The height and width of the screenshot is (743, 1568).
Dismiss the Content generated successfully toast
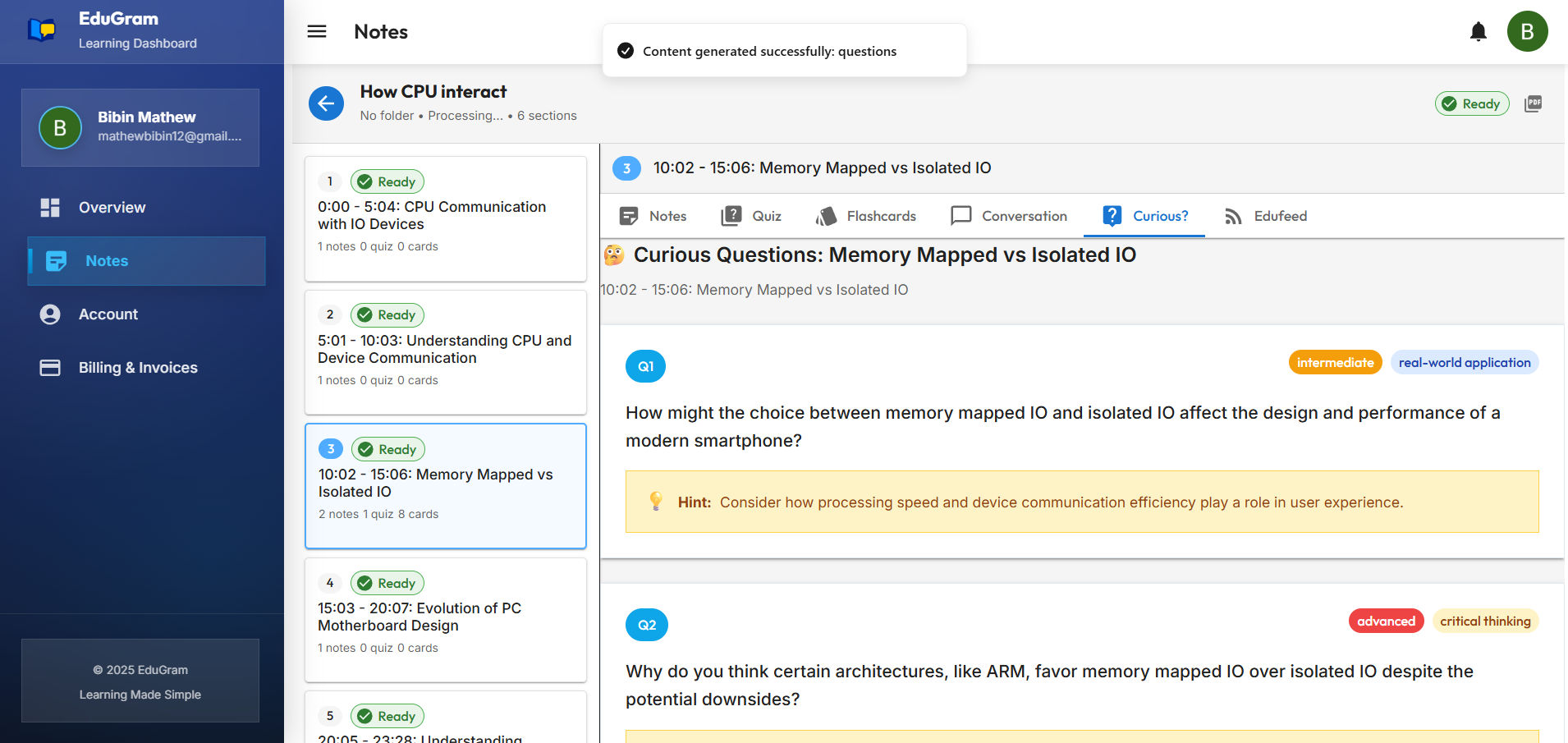point(784,50)
